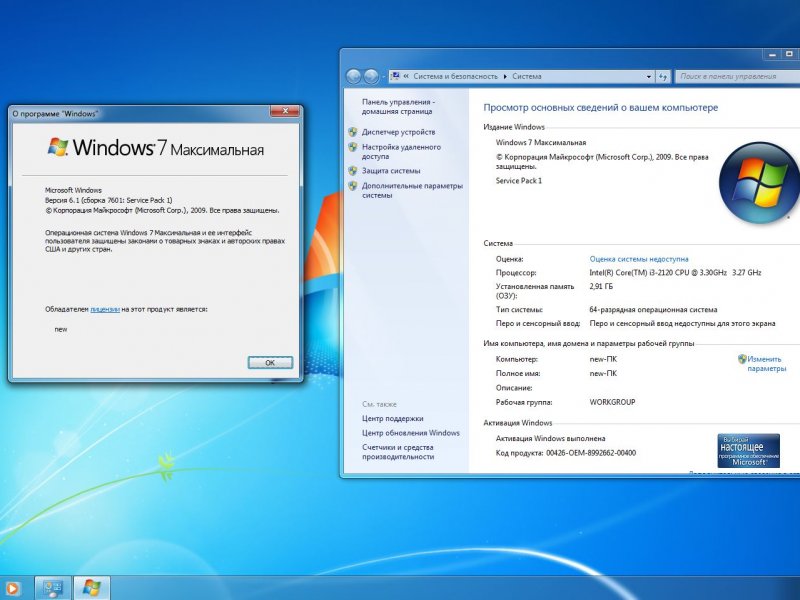
Task: Click shield icon next to Дополнительные параметры системы
Action: (x=353, y=186)
